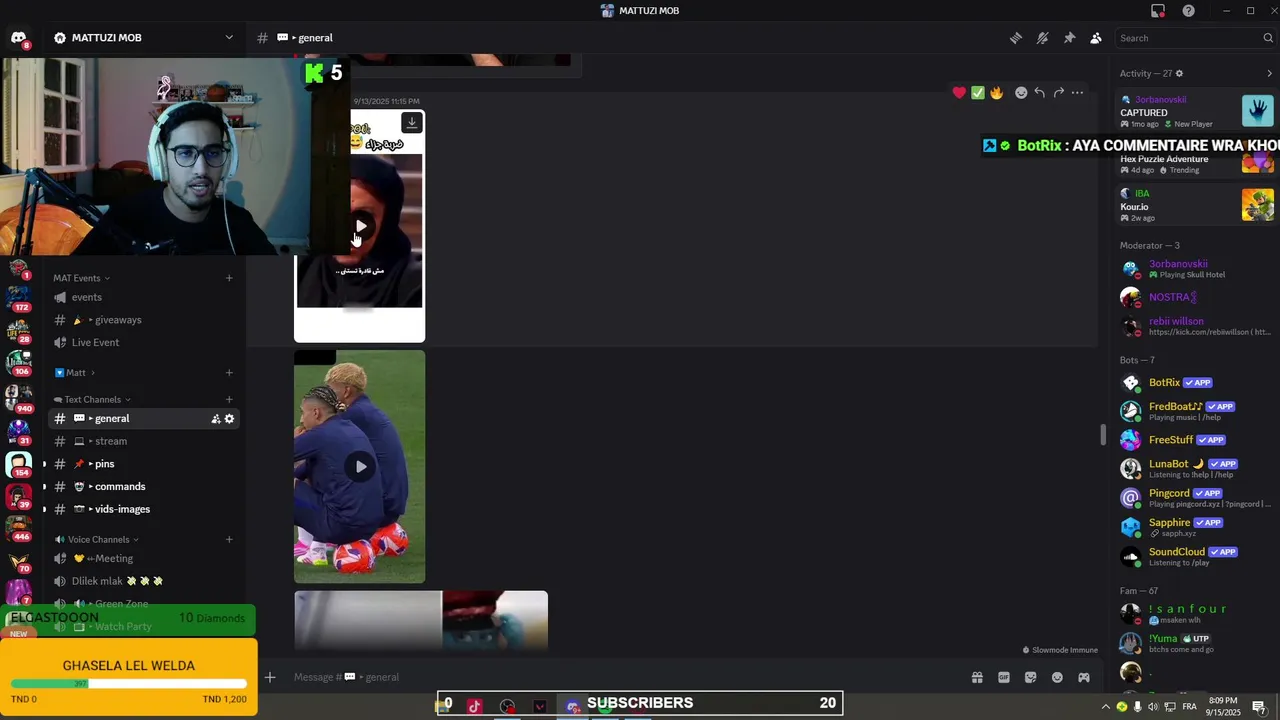Open rebii willson member profile
Screen dimensions: 1280x720
[1197, 326]
